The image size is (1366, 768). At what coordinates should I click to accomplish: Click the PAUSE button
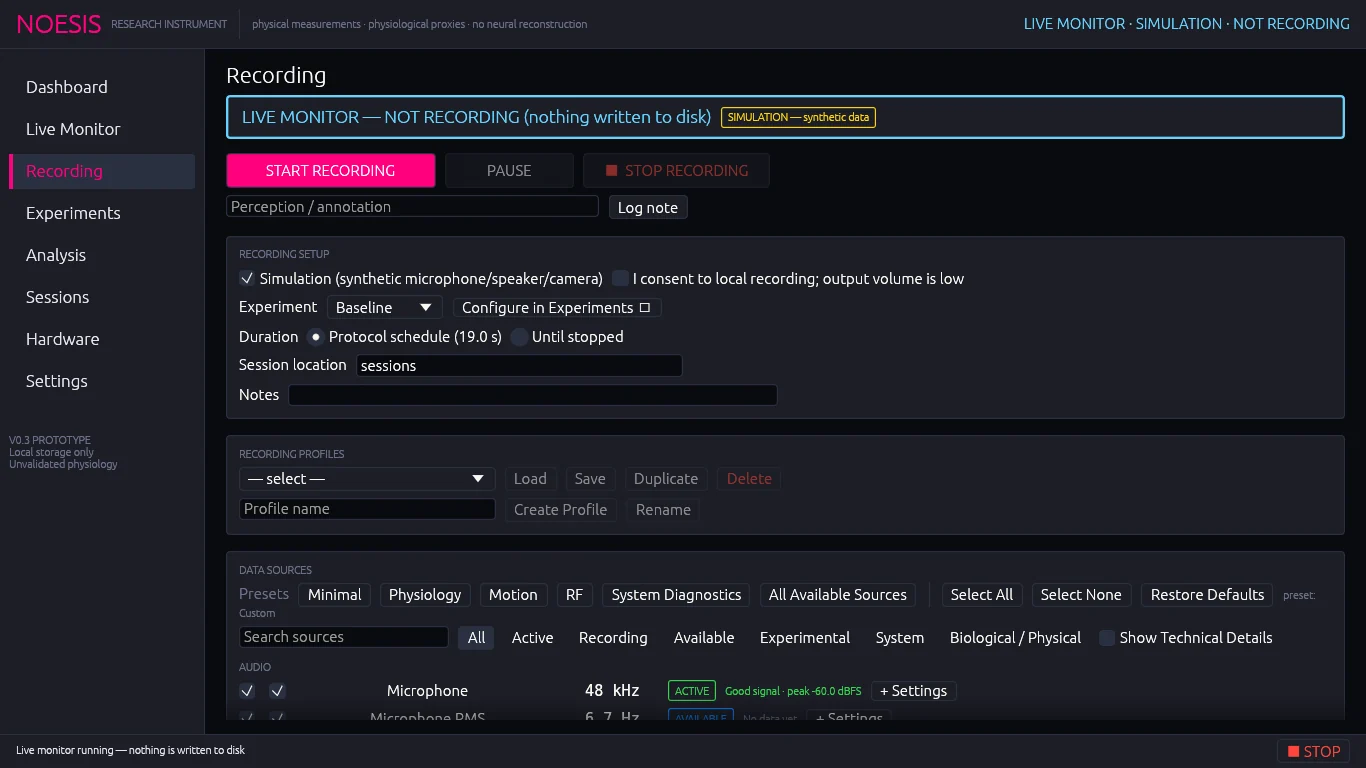pos(509,171)
